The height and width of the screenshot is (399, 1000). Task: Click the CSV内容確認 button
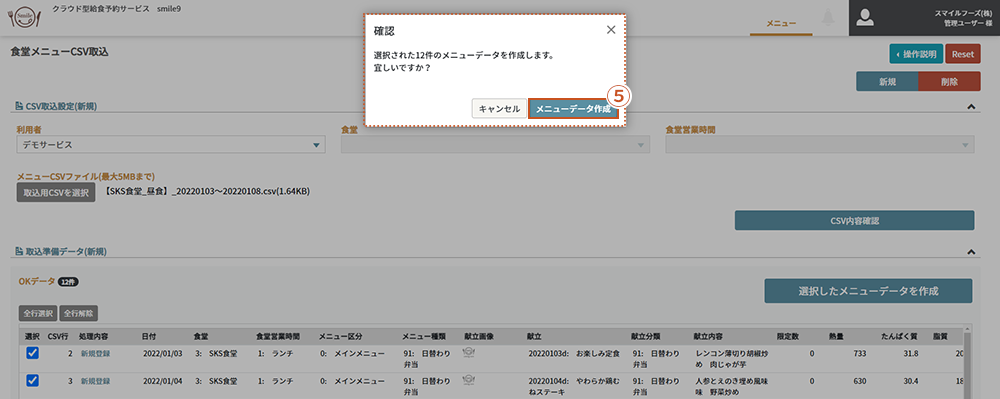pos(855,221)
